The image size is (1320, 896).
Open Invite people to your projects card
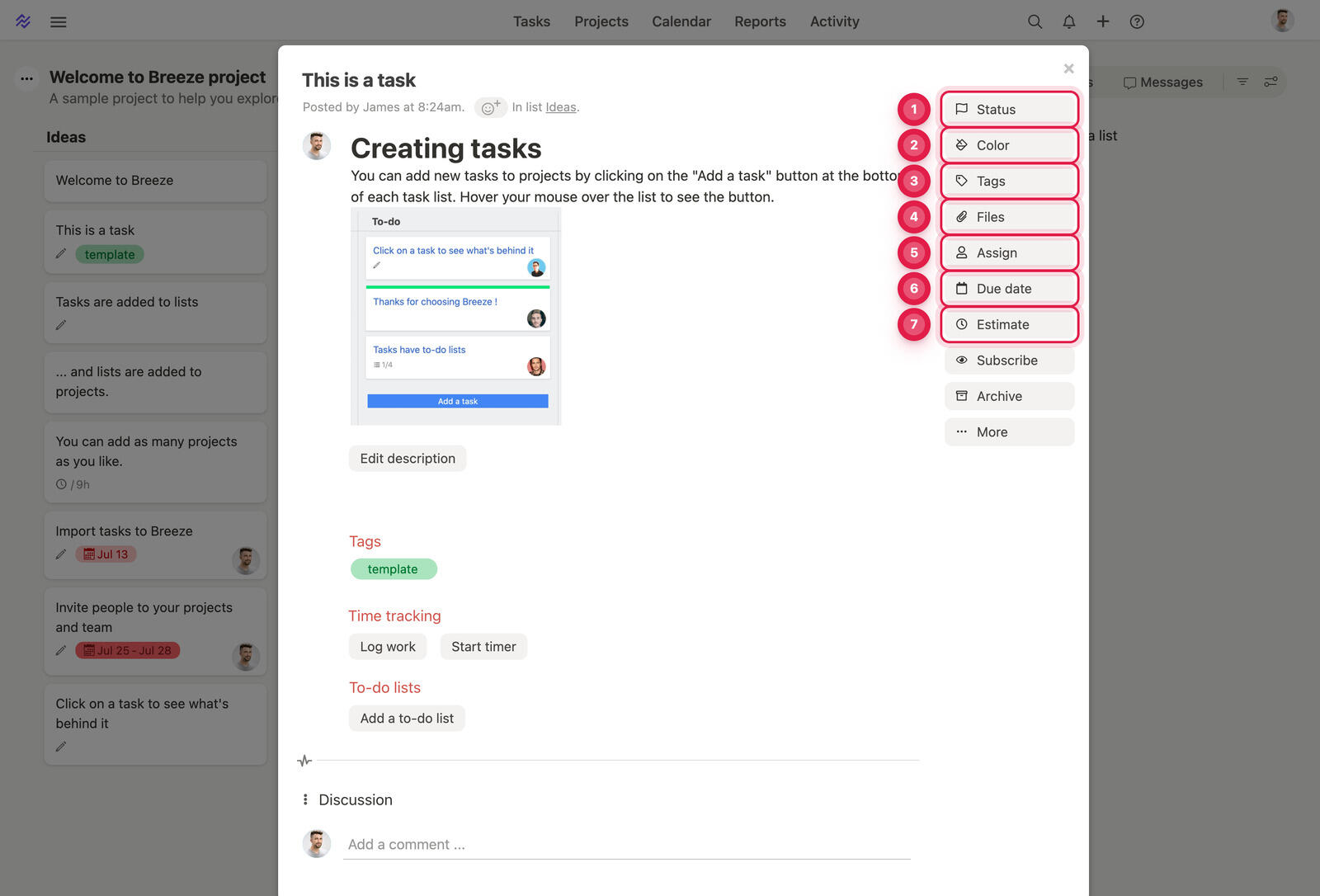[155, 631]
